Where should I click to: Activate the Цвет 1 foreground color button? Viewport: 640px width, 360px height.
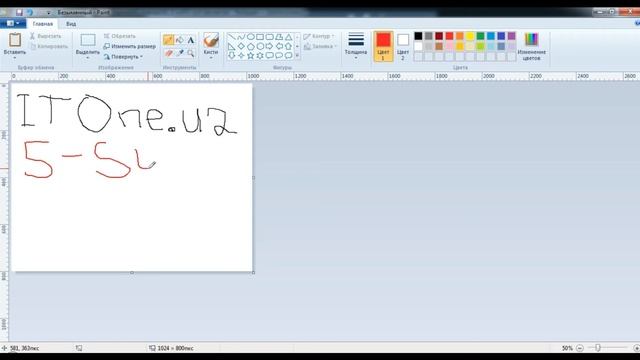click(x=383, y=47)
